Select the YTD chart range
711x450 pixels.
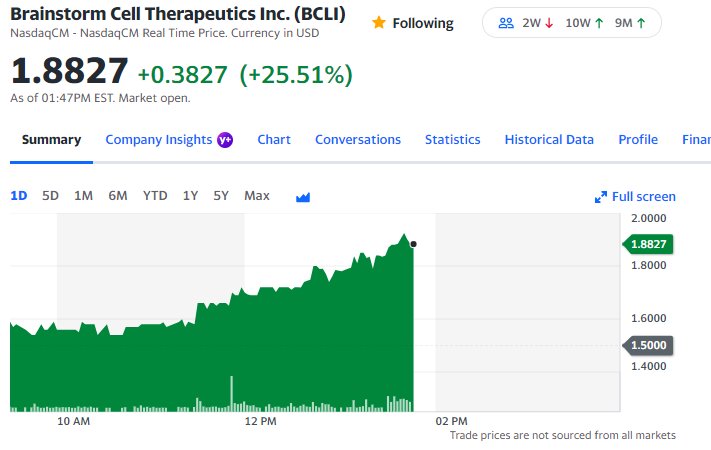click(x=155, y=196)
